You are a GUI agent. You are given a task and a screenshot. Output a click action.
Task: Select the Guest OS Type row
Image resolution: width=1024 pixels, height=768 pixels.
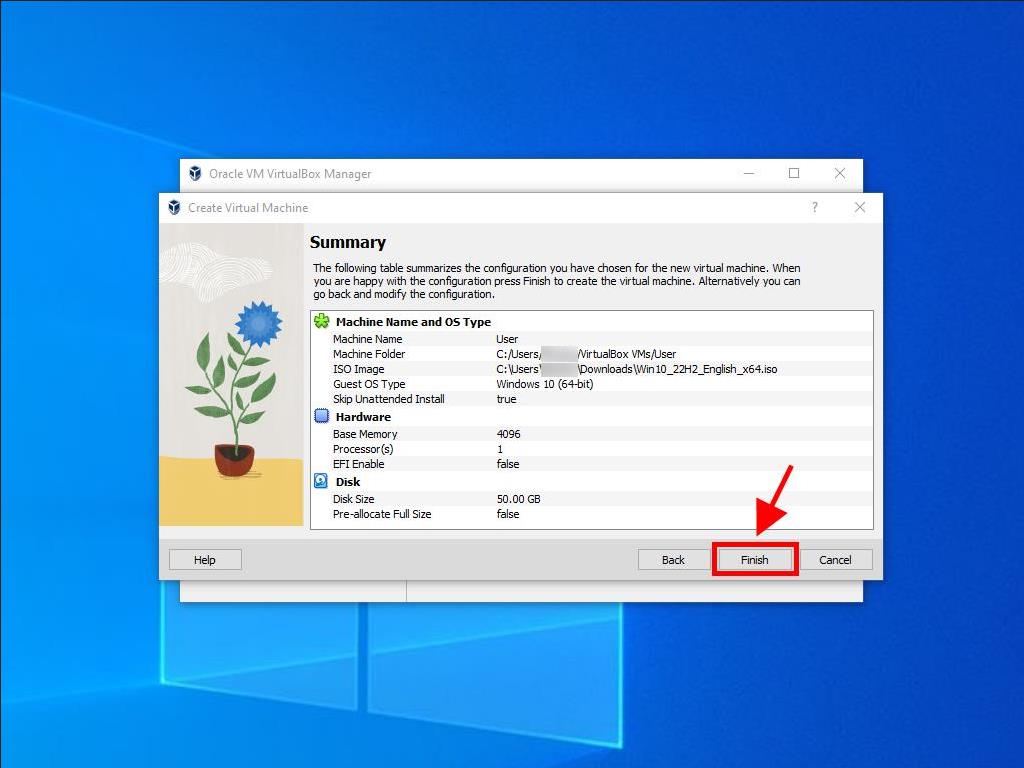(x=590, y=384)
